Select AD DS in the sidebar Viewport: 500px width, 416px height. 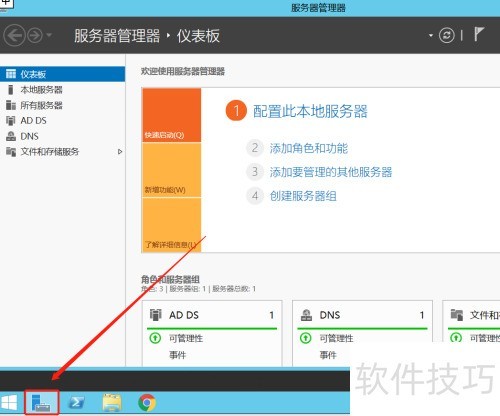coord(62,121)
